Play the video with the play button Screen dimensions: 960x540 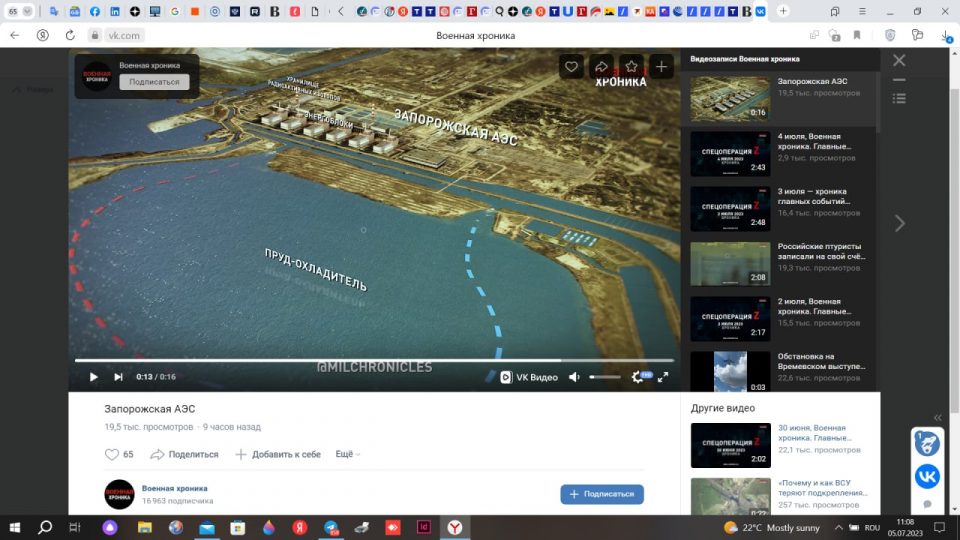(94, 377)
